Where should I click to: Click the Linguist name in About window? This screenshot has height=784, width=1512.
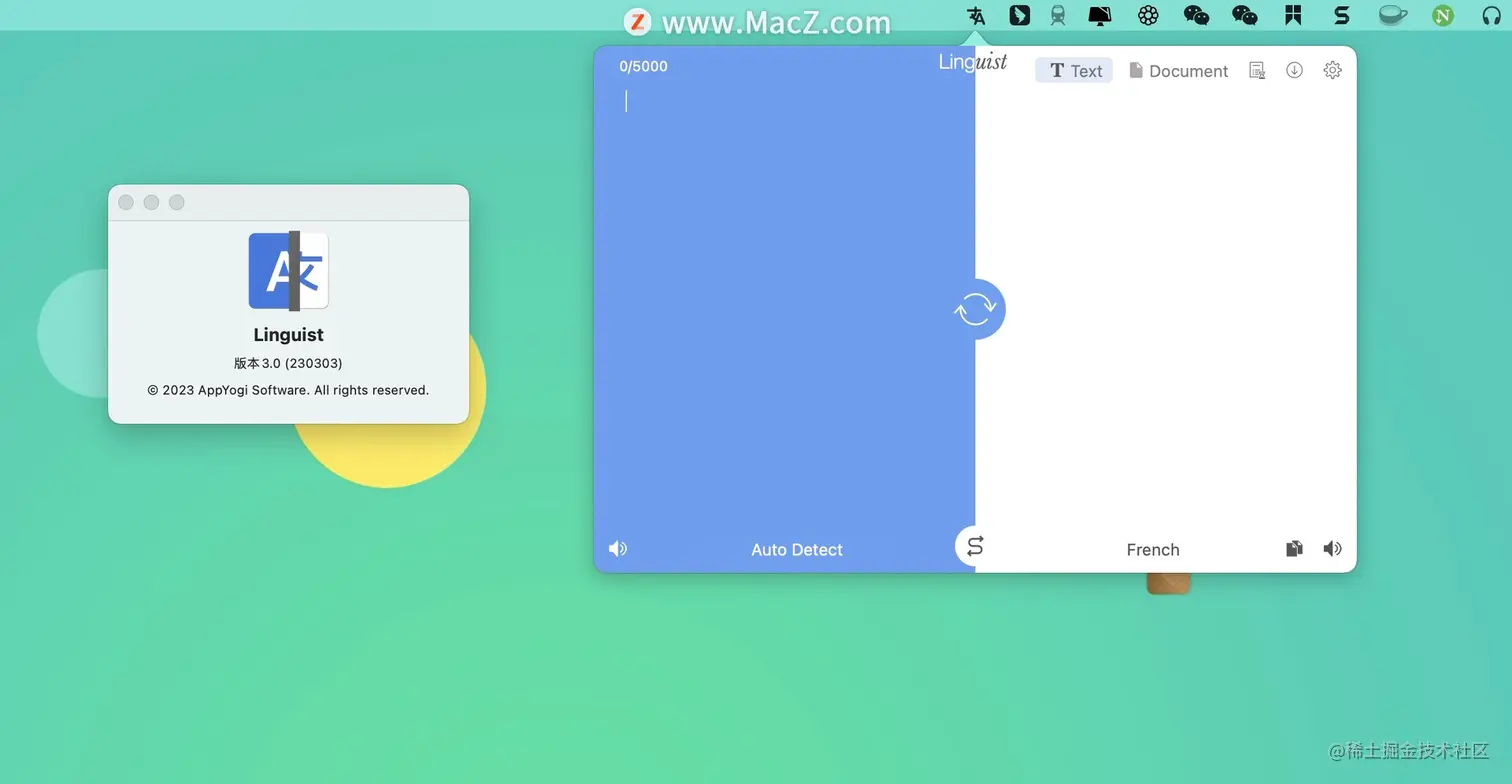(x=288, y=335)
